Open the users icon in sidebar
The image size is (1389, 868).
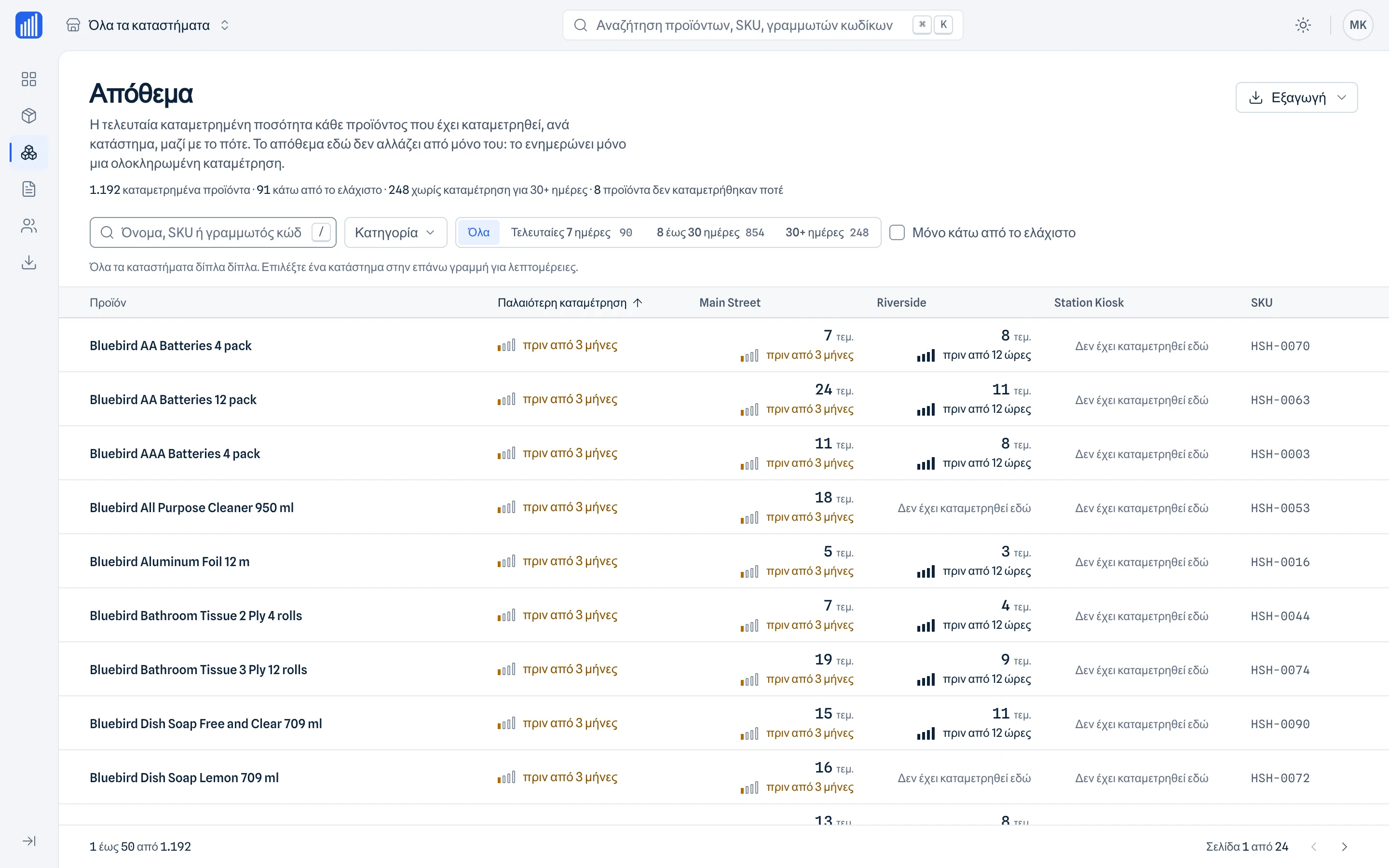(x=29, y=226)
